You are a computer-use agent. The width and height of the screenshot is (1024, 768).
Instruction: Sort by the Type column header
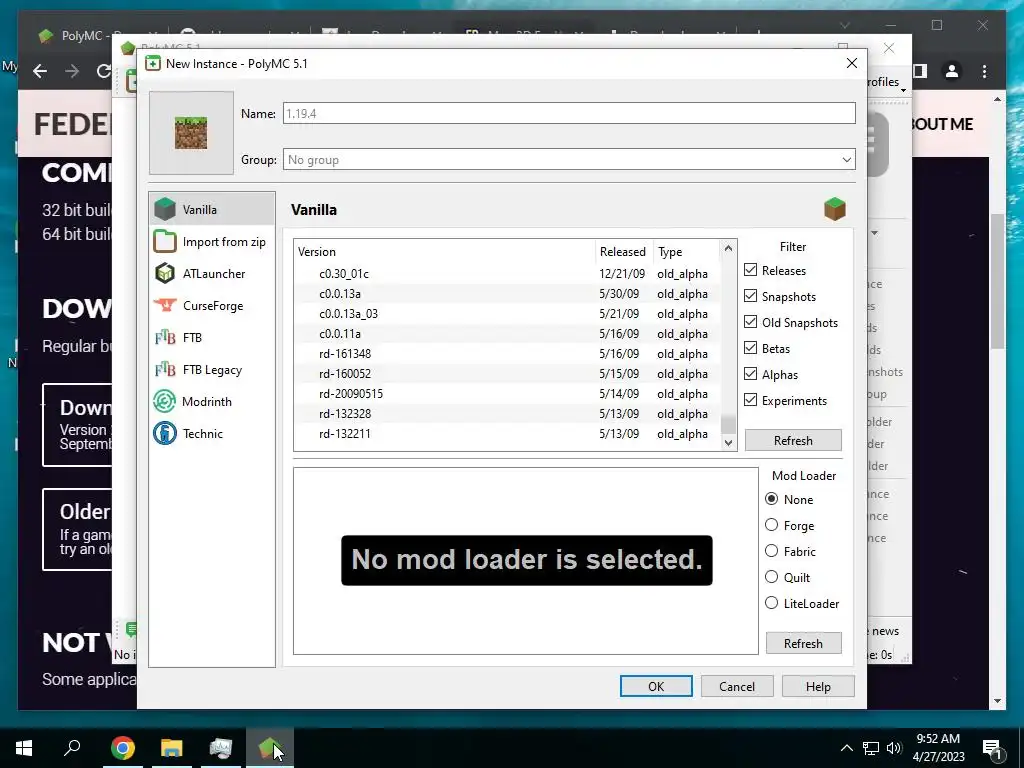(686, 251)
